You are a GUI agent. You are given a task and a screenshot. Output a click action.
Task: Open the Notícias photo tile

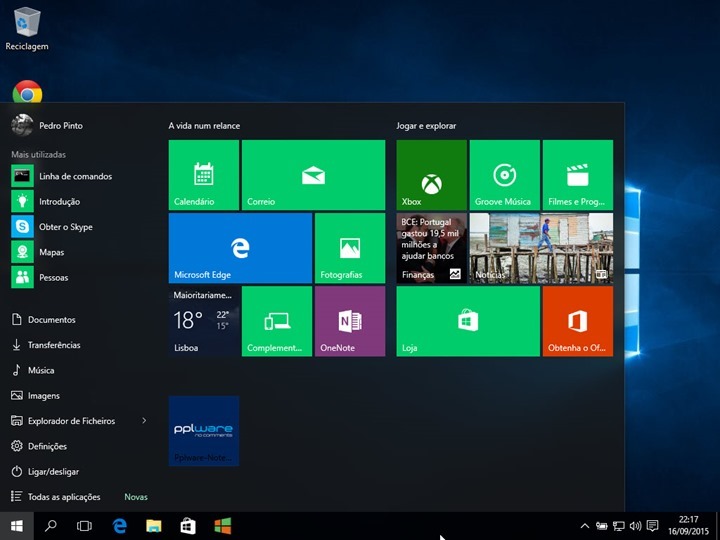click(x=541, y=248)
